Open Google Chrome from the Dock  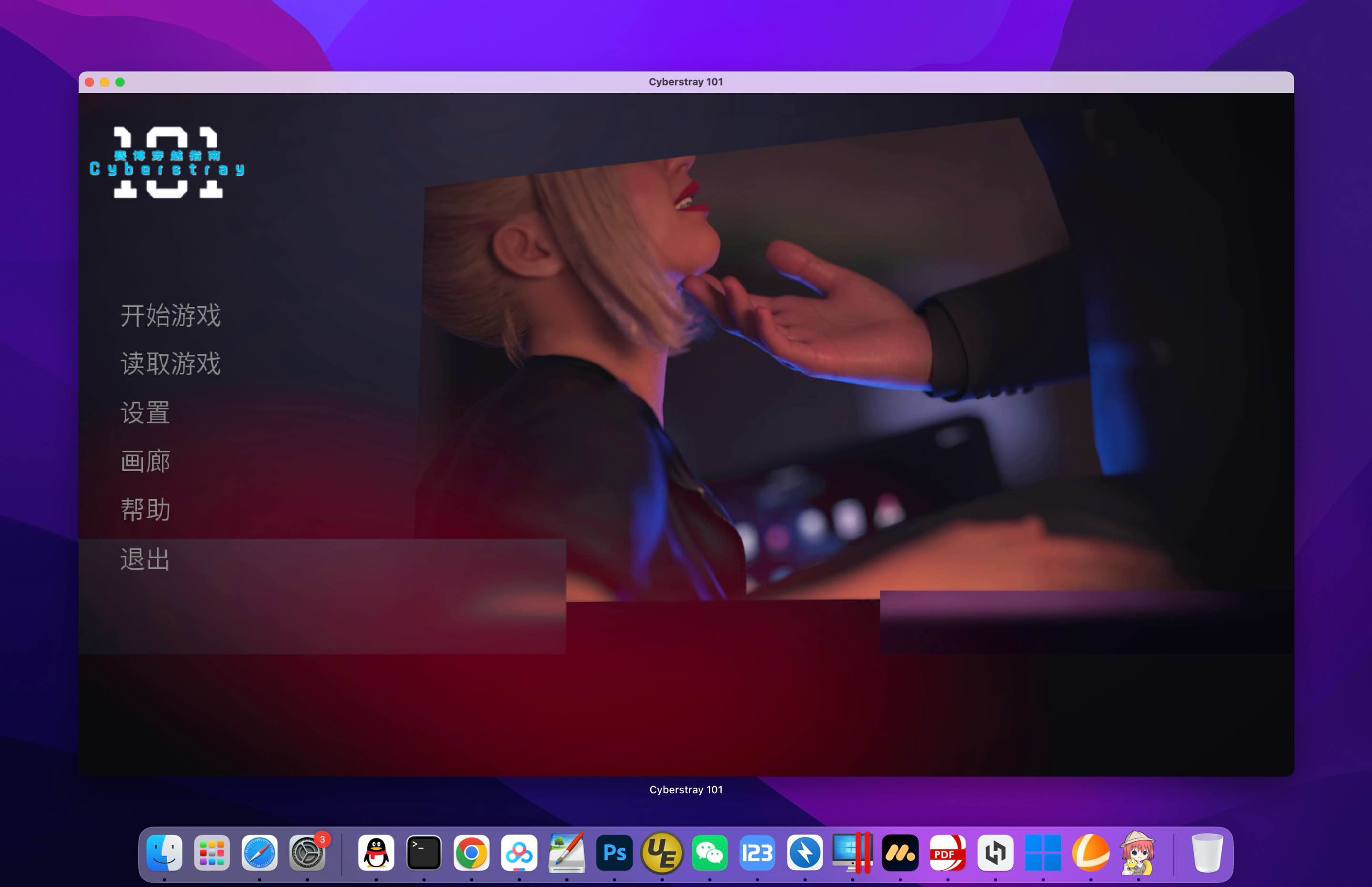pyautogui.click(x=471, y=852)
